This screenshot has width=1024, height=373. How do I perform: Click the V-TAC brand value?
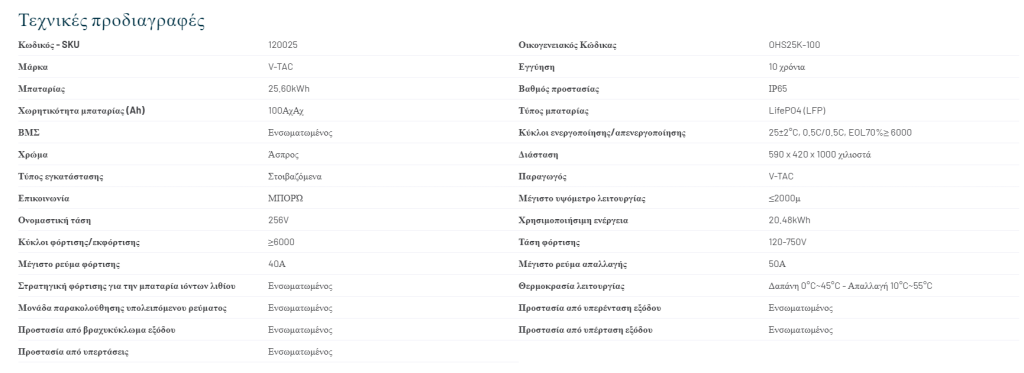[281, 67]
